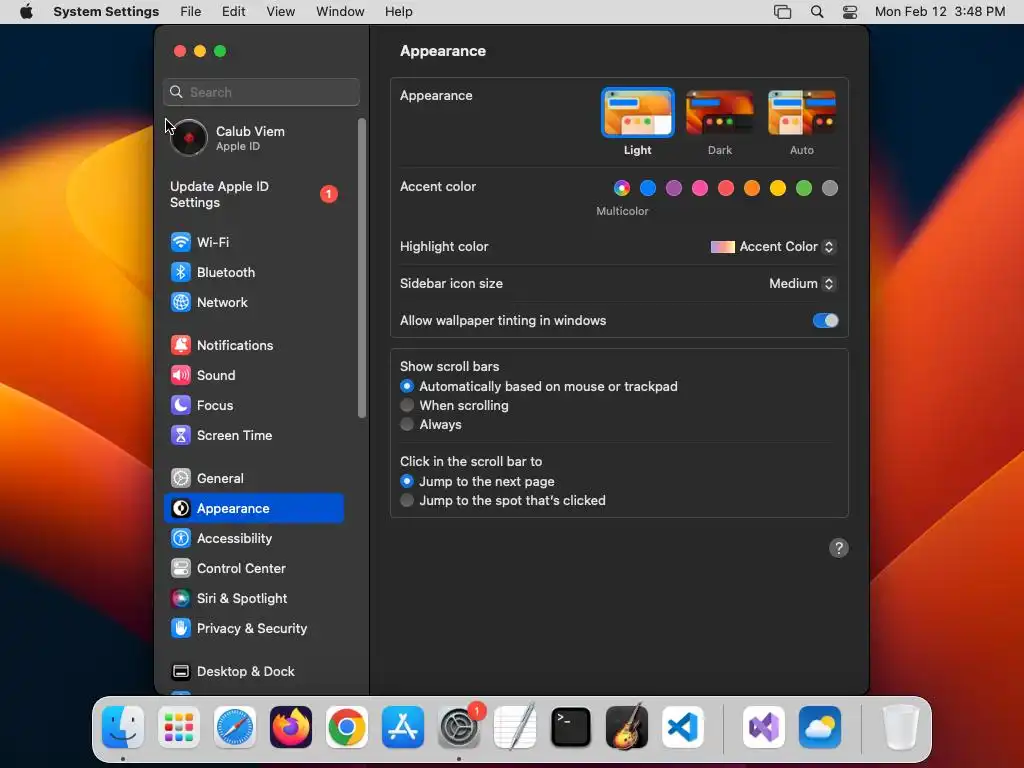The image size is (1024, 768).
Task: Open Wi-Fi settings in sidebar
Action: 253,242
